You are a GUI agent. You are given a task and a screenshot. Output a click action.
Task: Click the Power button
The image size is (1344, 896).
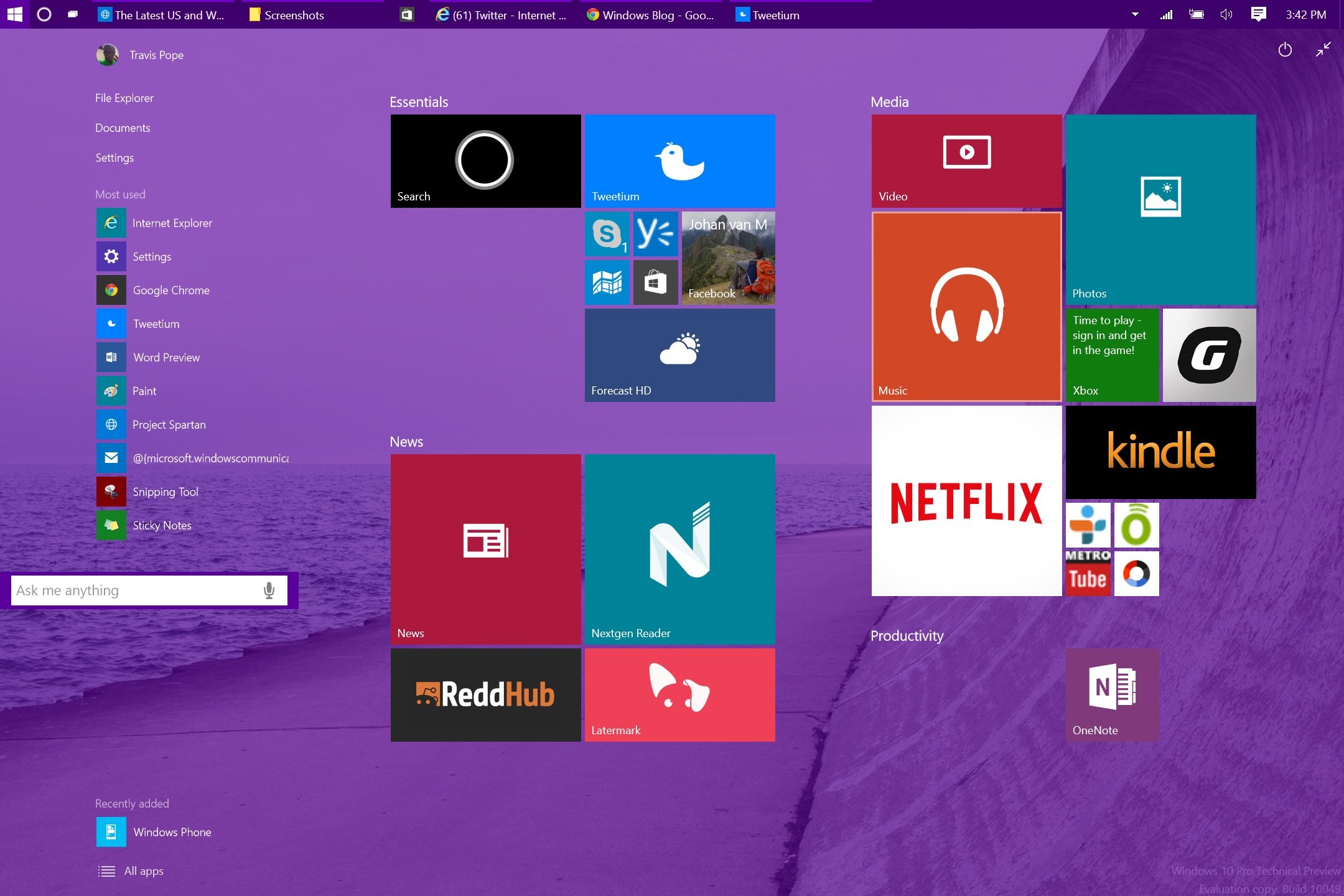click(1285, 50)
